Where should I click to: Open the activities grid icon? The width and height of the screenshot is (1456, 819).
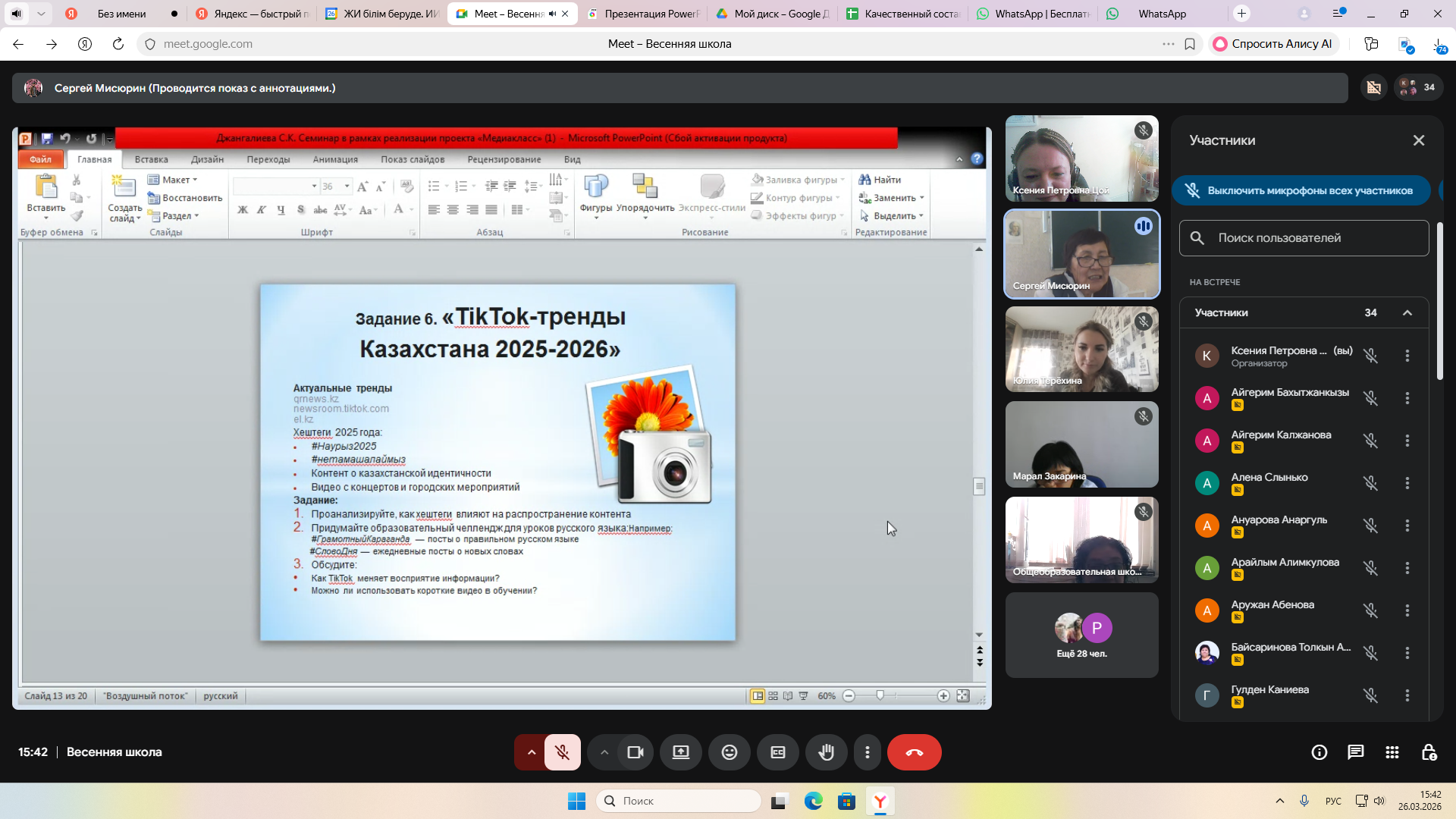coord(1392,752)
